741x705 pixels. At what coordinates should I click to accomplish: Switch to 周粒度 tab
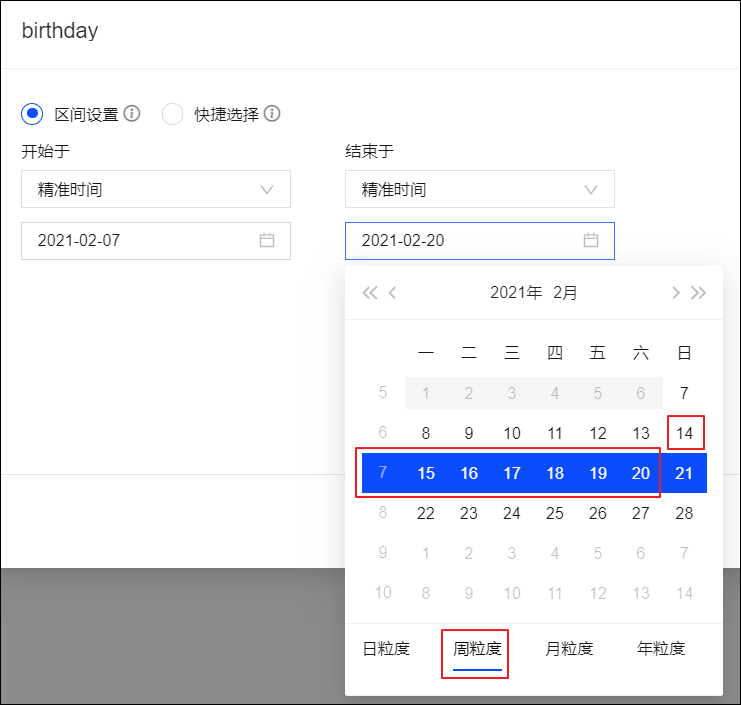point(477,649)
